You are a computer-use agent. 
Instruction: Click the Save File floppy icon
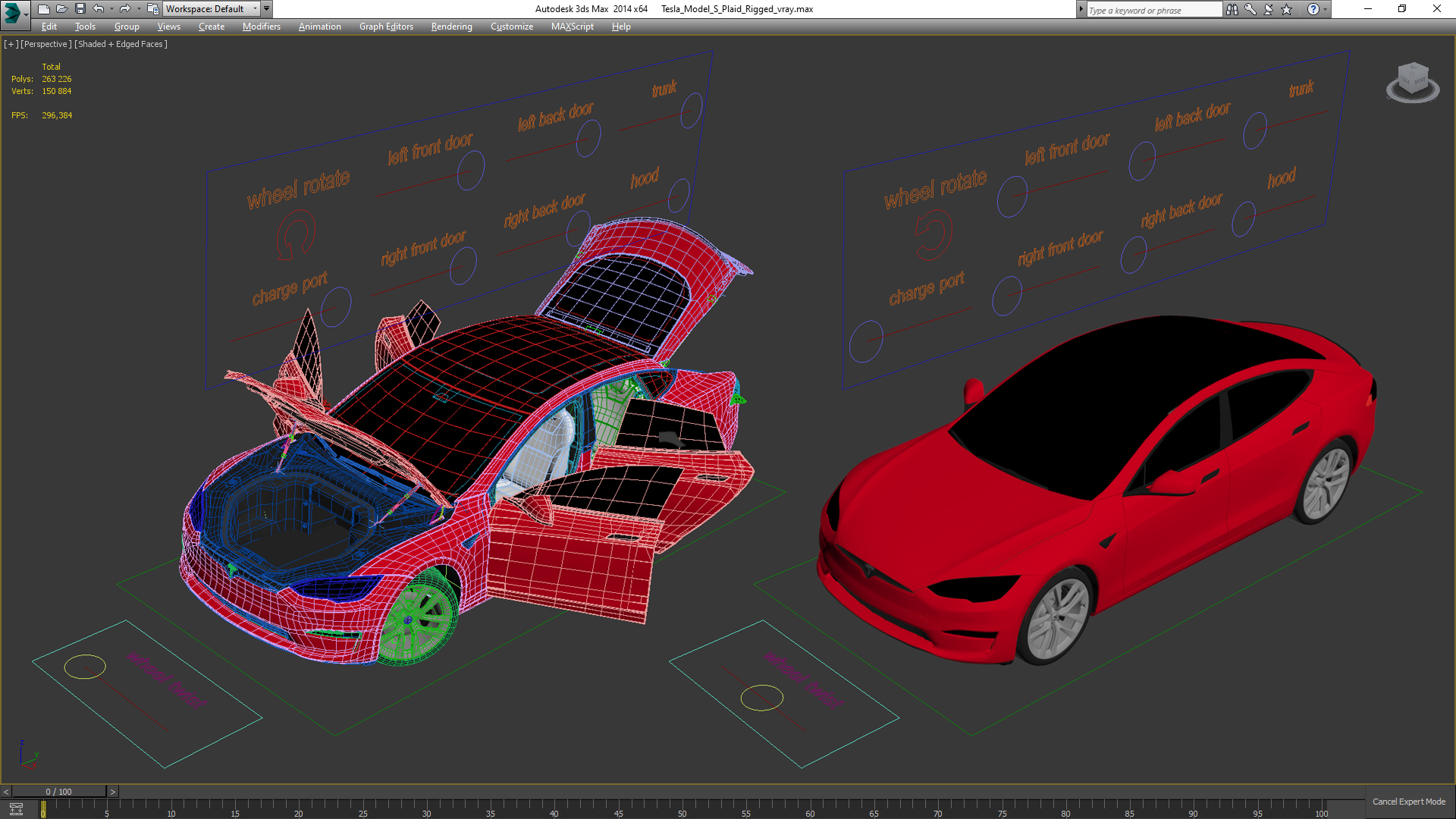pyautogui.click(x=80, y=9)
